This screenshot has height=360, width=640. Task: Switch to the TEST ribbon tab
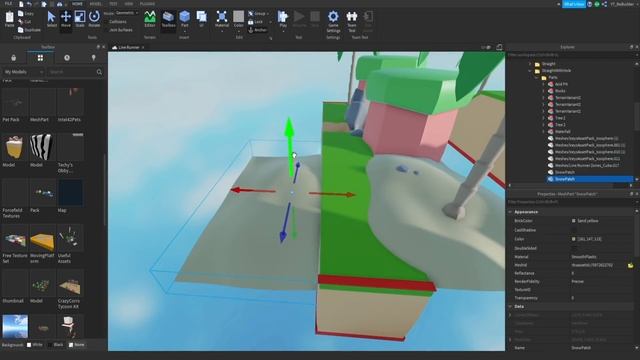pos(113,4)
